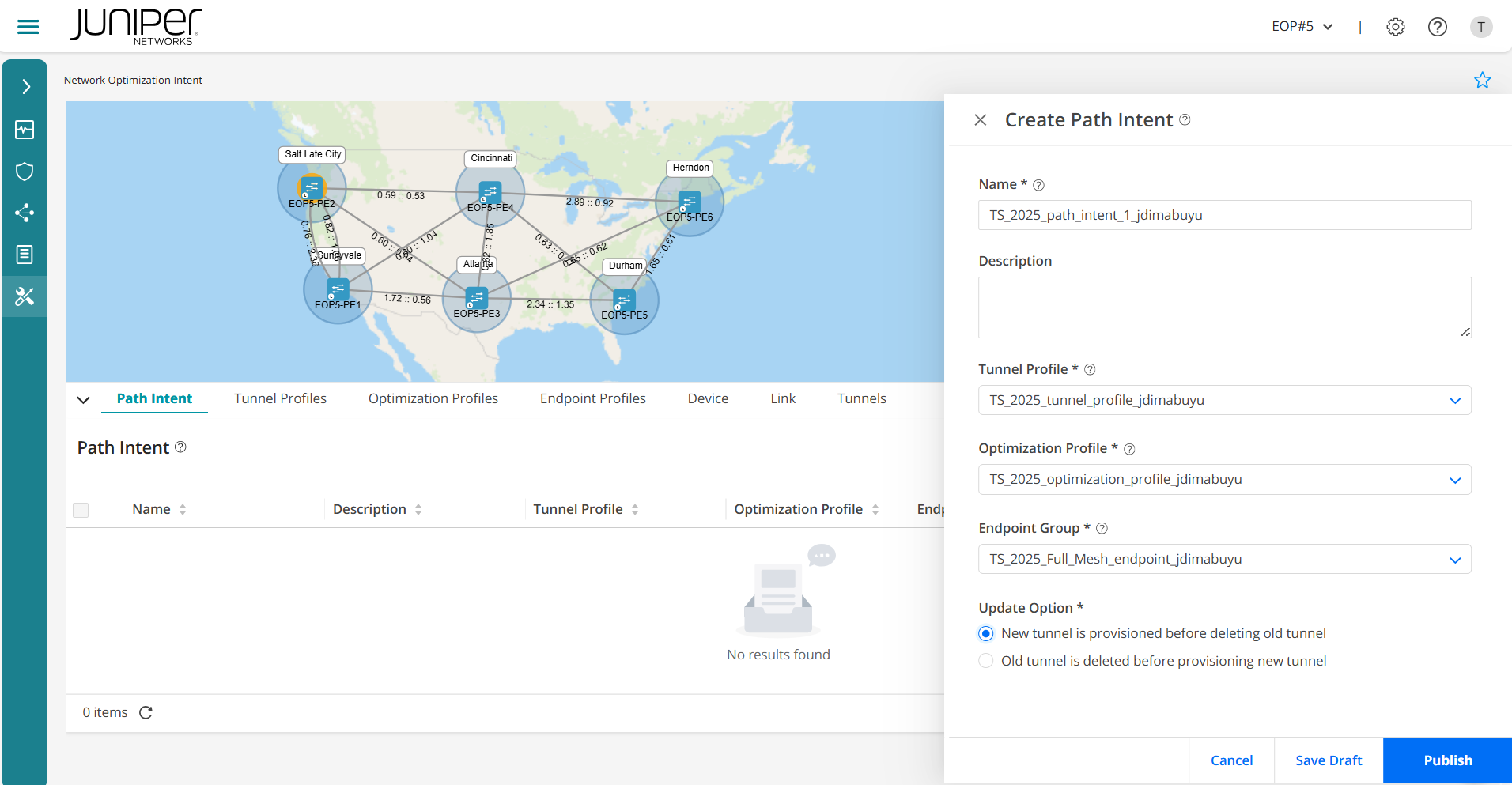The image size is (1512, 785).
Task: Select new tunnel provisioned before deleting option
Action: click(986, 634)
